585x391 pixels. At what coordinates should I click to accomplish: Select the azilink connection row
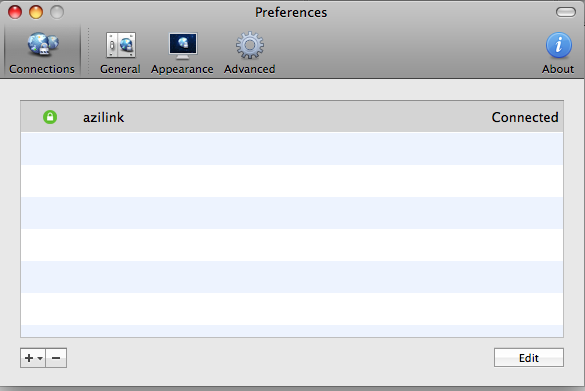coord(292,117)
